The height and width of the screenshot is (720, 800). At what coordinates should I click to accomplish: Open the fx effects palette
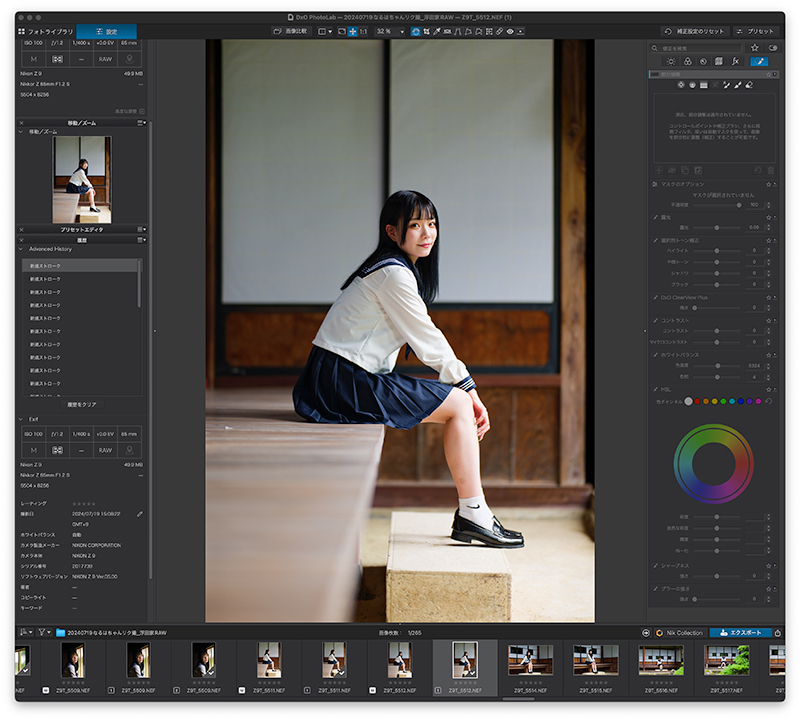(x=736, y=61)
